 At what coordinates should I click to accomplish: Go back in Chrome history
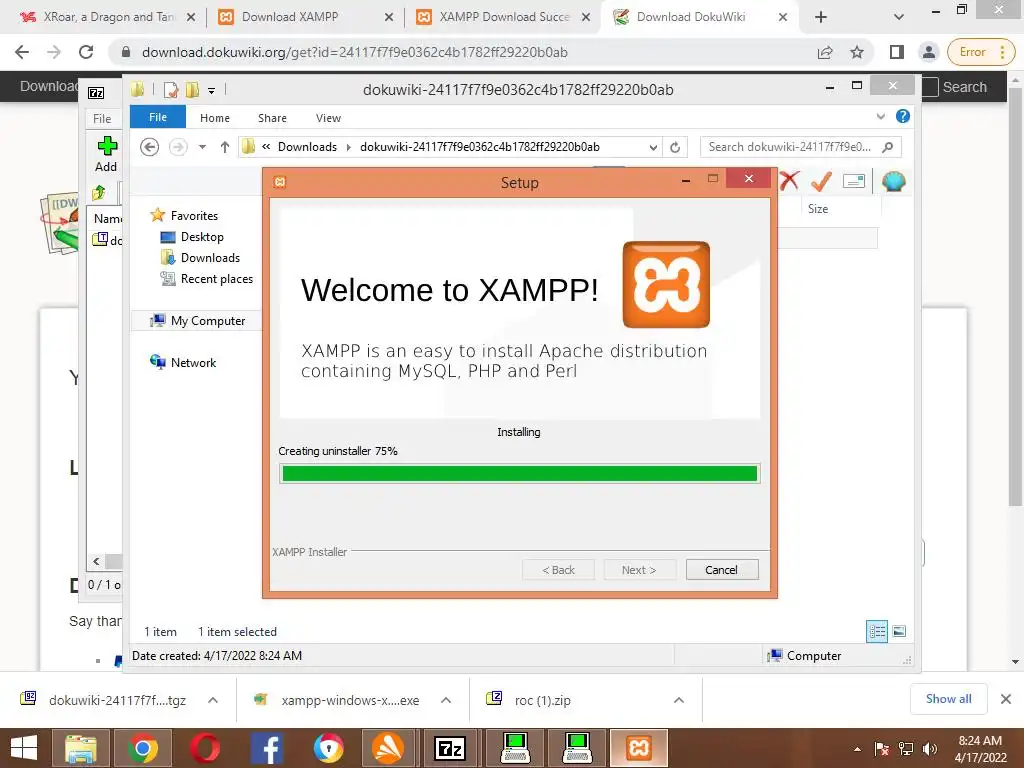click(22, 52)
